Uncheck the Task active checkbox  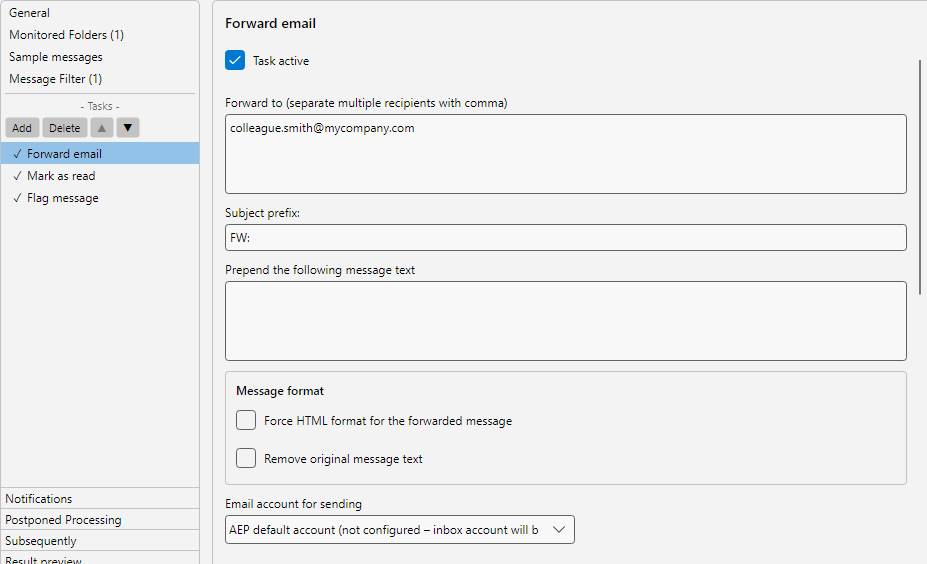point(235,60)
